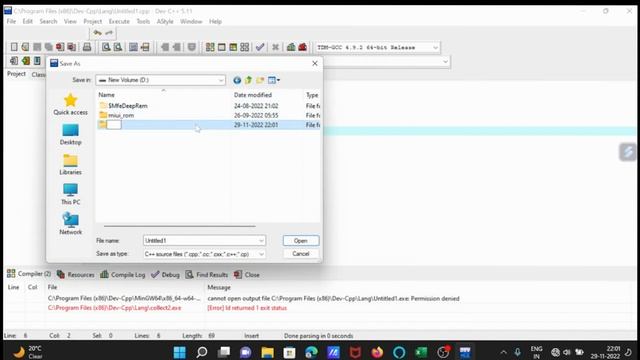Click the Compile toolbar icon
Viewport: 640px width, 360px height.
coord(210,47)
